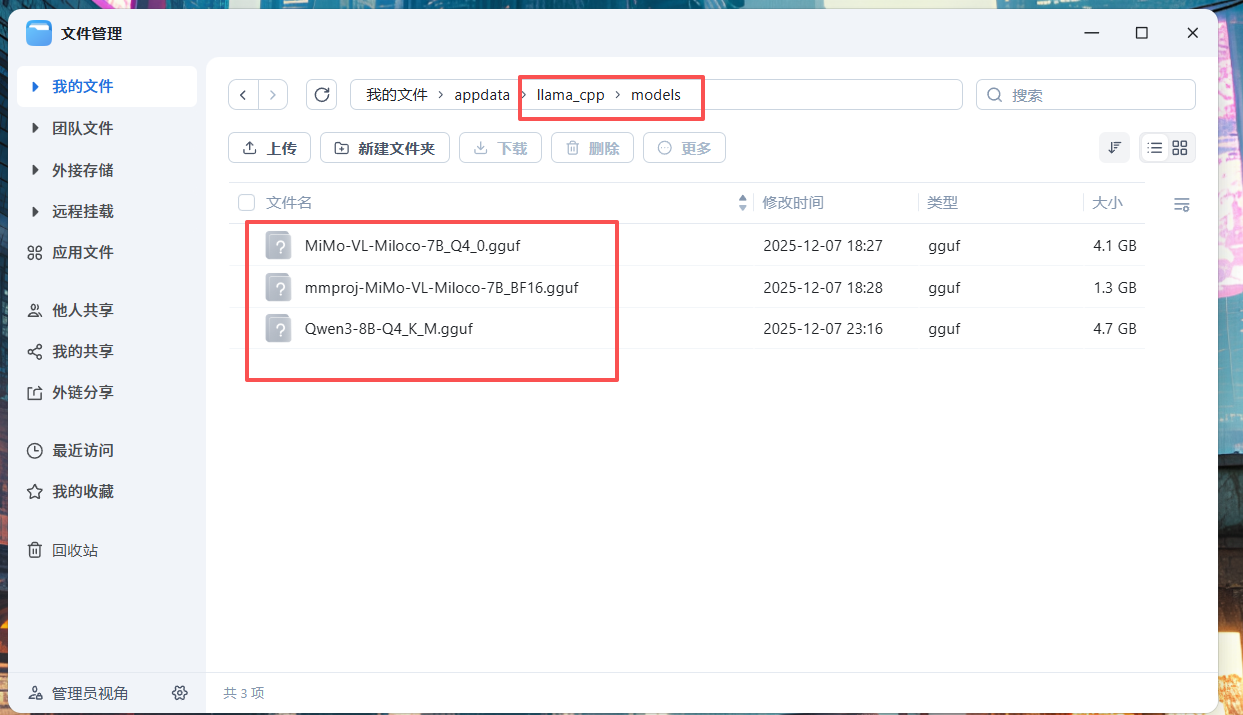Viewport: 1243px width, 715px height.
Task: Sort by 修改时间 column header
Action: (x=793, y=203)
